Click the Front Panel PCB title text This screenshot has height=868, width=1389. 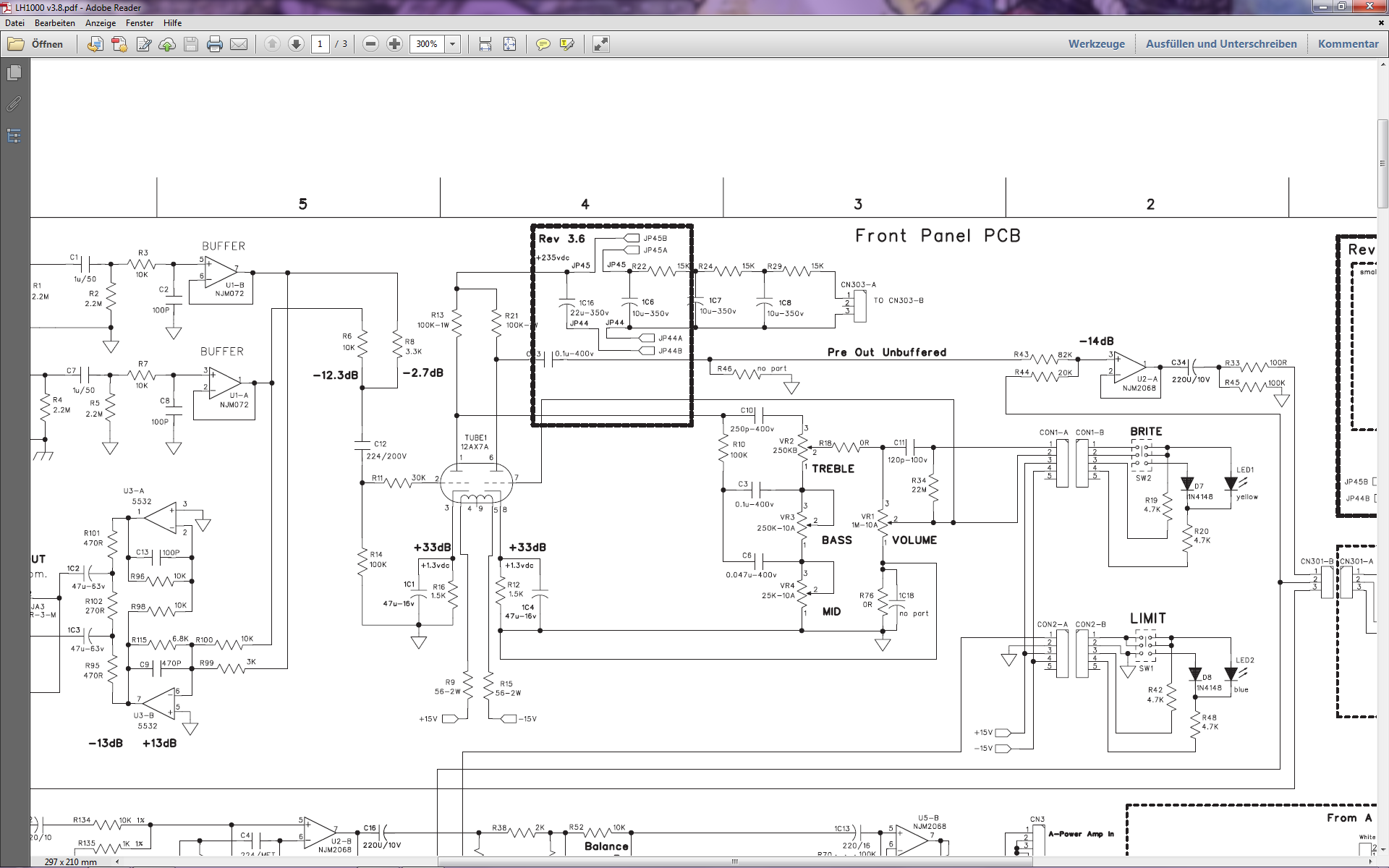pos(938,236)
